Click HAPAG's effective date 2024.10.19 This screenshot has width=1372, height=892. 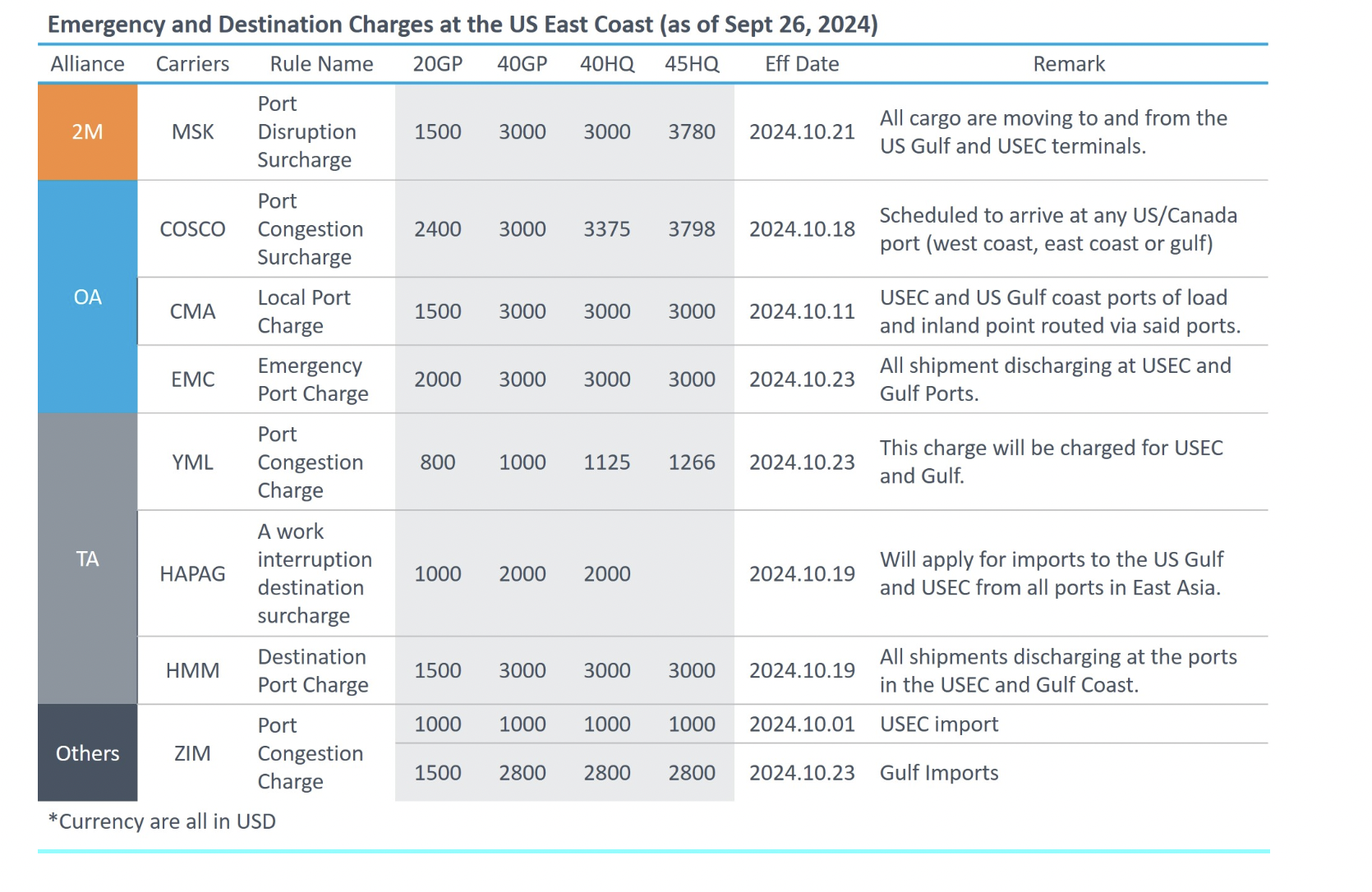point(802,573)
